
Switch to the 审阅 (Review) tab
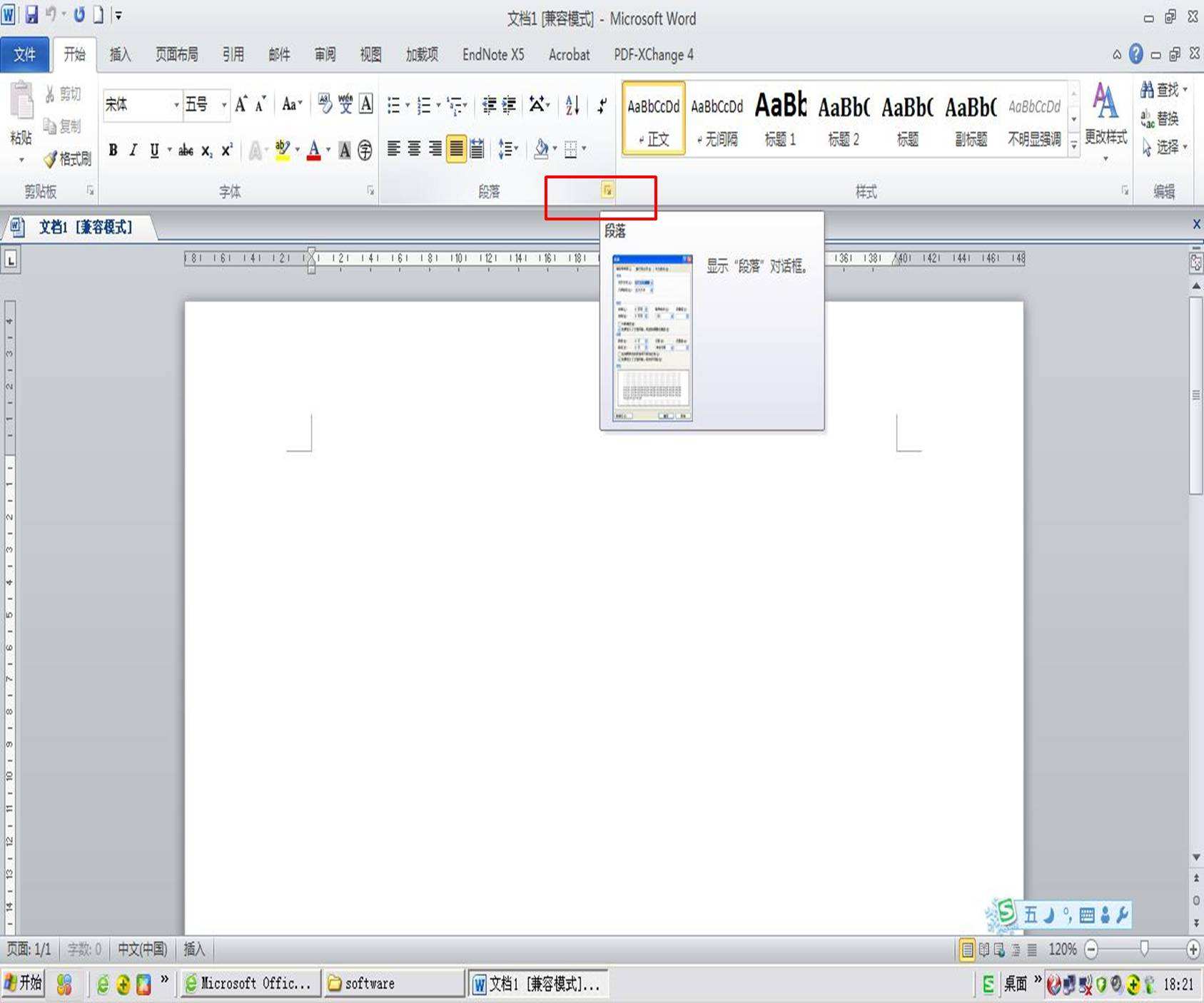pyautogui.click(x=325, y=54)
